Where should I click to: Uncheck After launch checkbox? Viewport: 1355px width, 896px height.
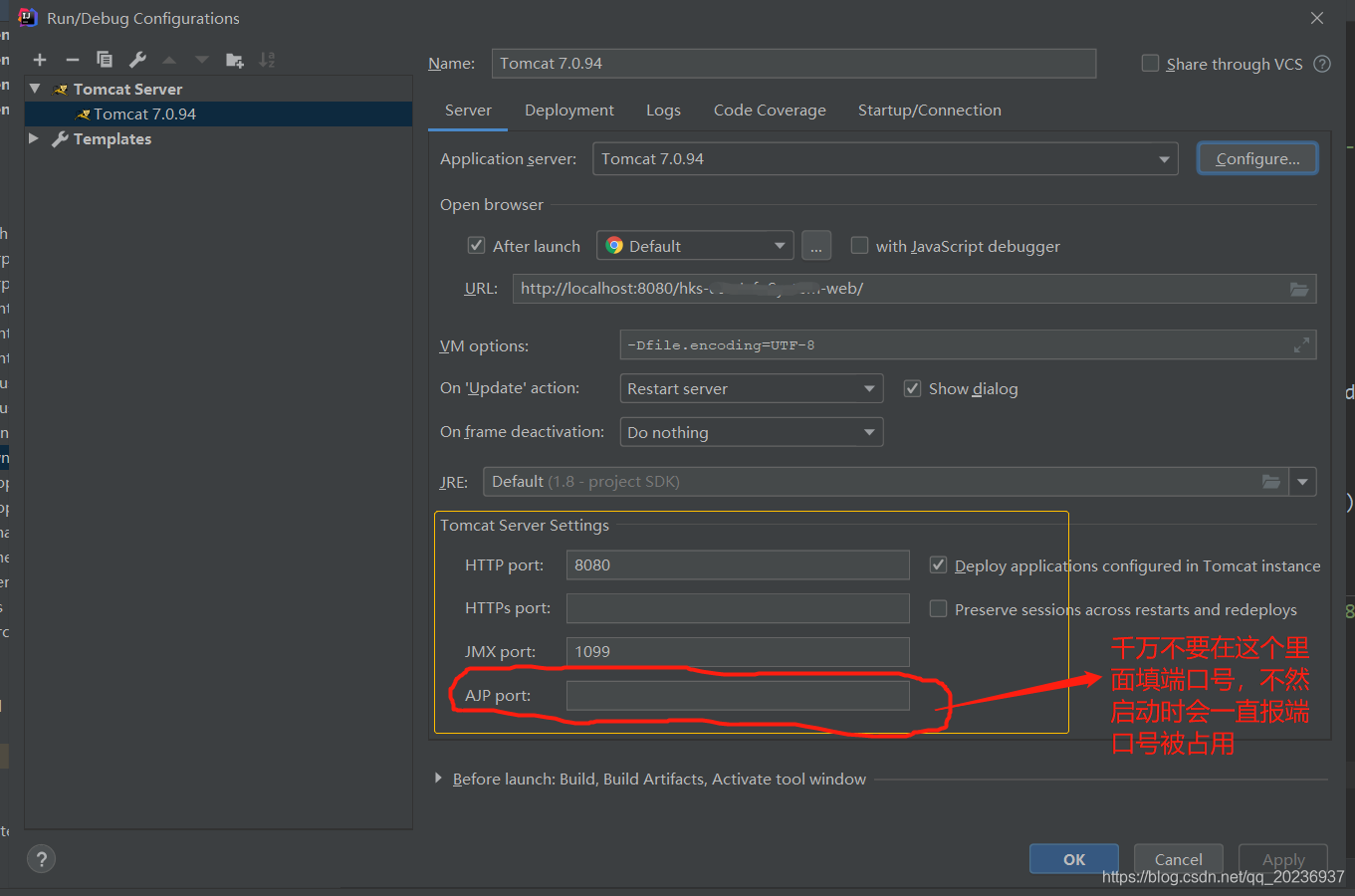pos(477,246)
